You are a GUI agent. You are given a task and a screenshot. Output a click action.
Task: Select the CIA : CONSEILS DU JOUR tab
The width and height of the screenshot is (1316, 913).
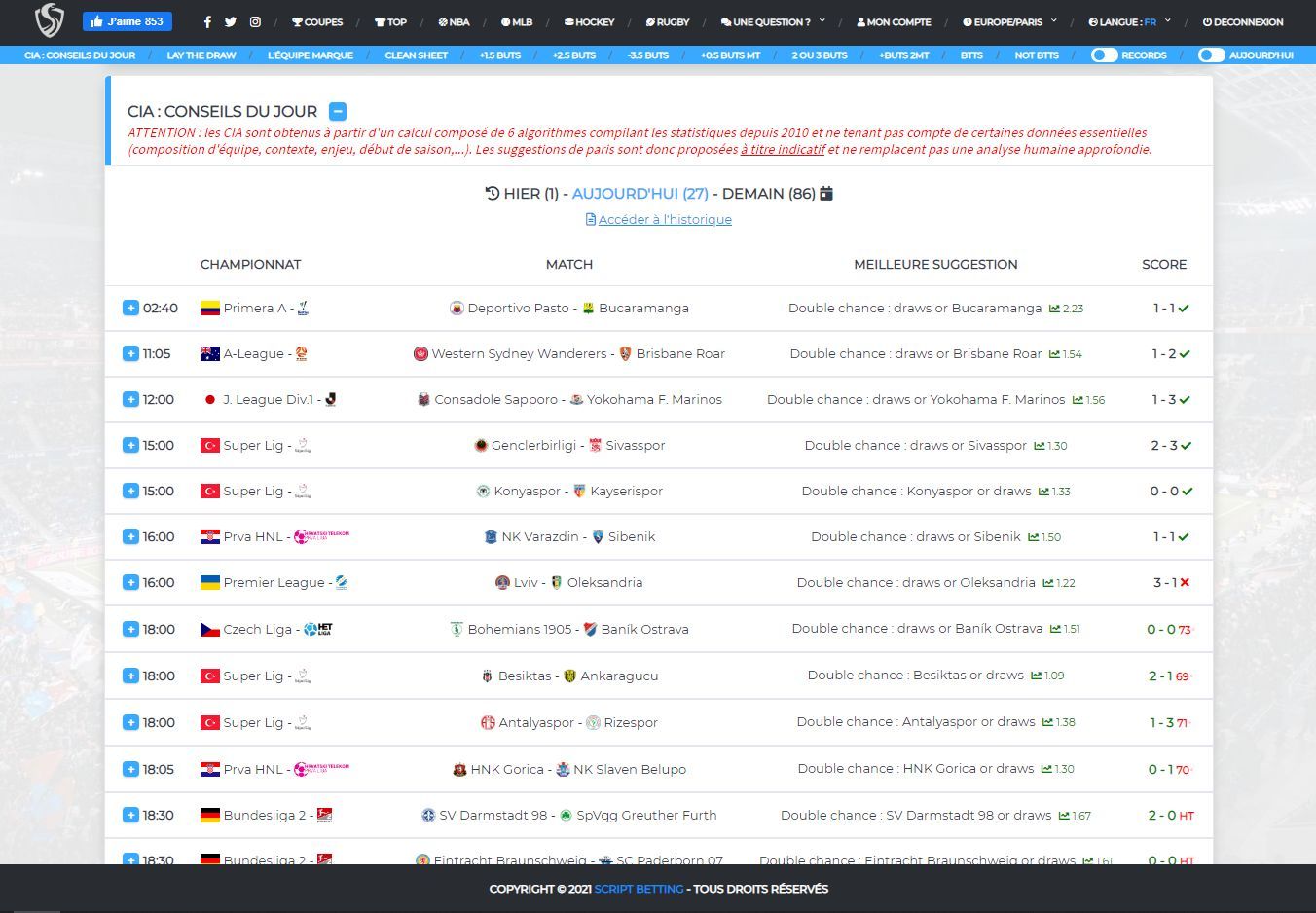(80, 55)
